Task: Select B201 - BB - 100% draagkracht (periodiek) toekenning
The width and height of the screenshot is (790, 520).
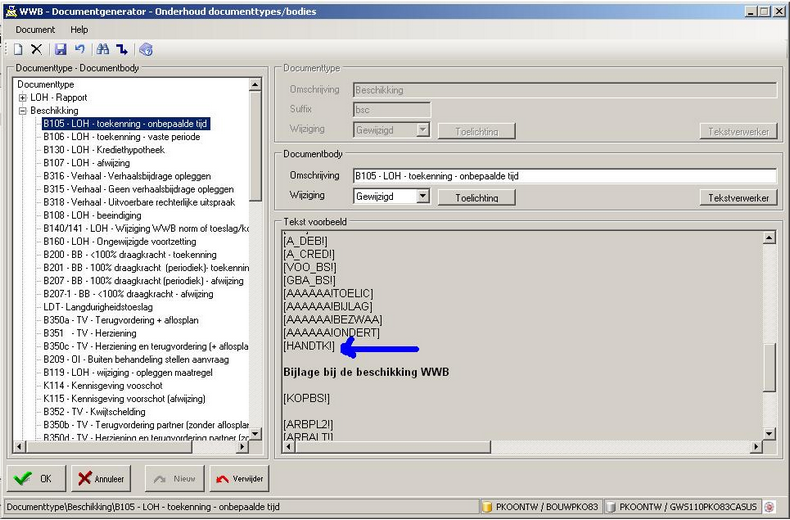Action: pos(146,268)
